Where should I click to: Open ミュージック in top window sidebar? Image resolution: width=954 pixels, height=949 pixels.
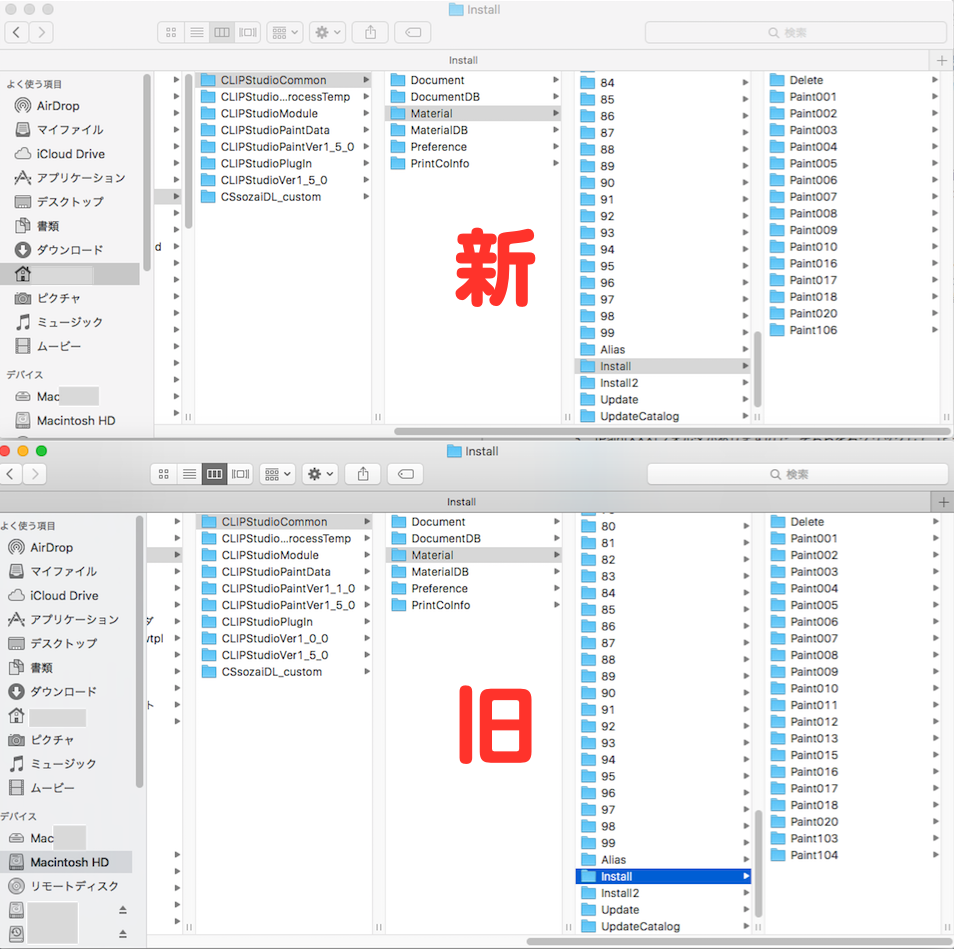click(70, 322)
